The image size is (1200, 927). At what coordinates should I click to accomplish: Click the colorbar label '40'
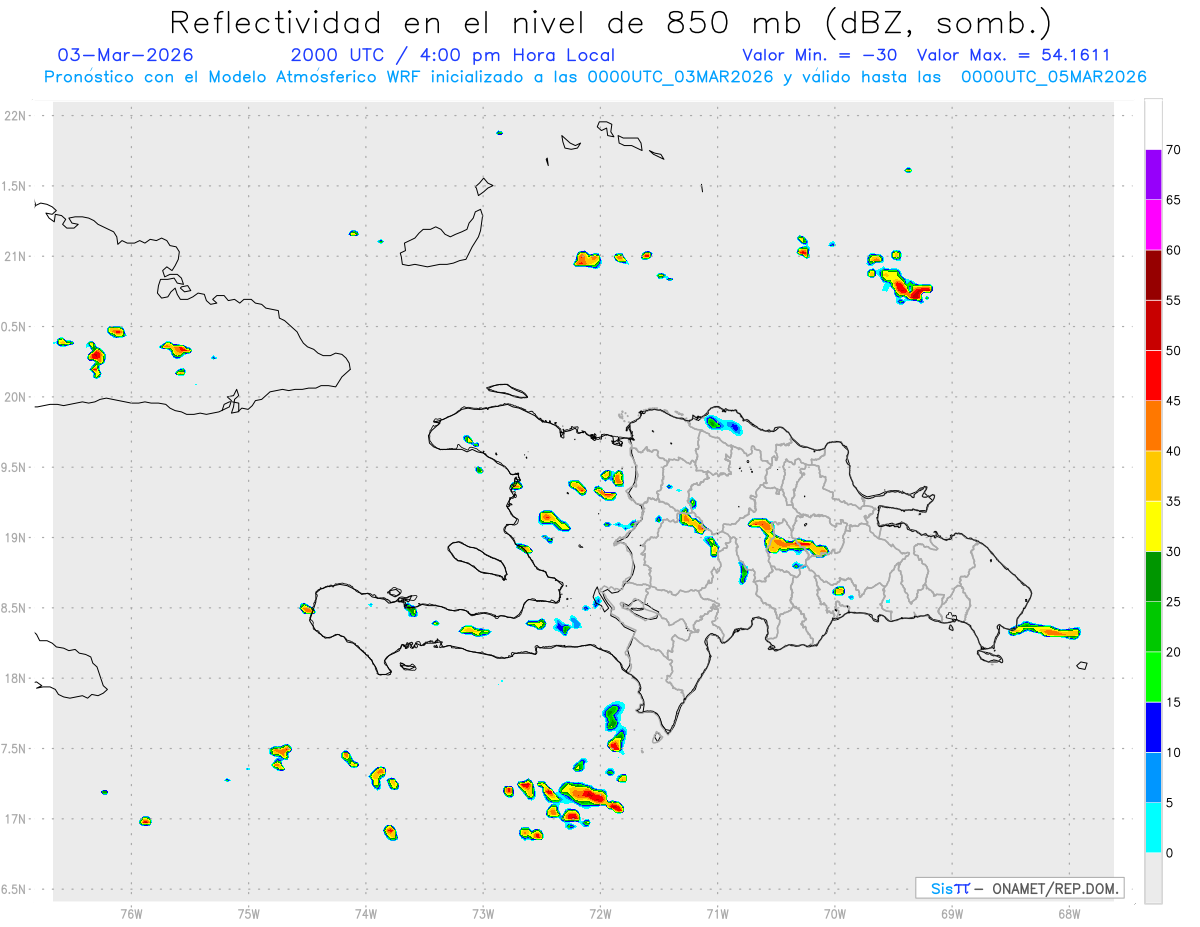[1174, 451]
